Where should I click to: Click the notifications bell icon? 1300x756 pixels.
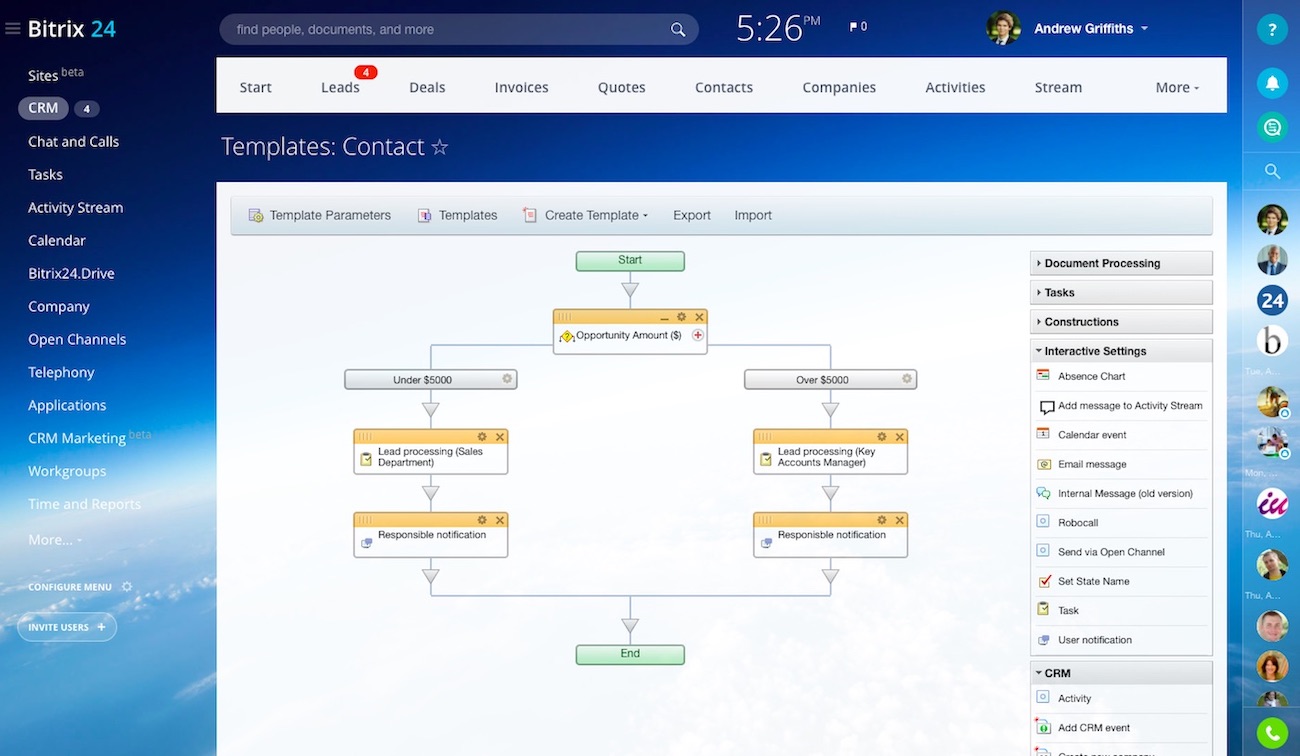tap(1271, 83)
